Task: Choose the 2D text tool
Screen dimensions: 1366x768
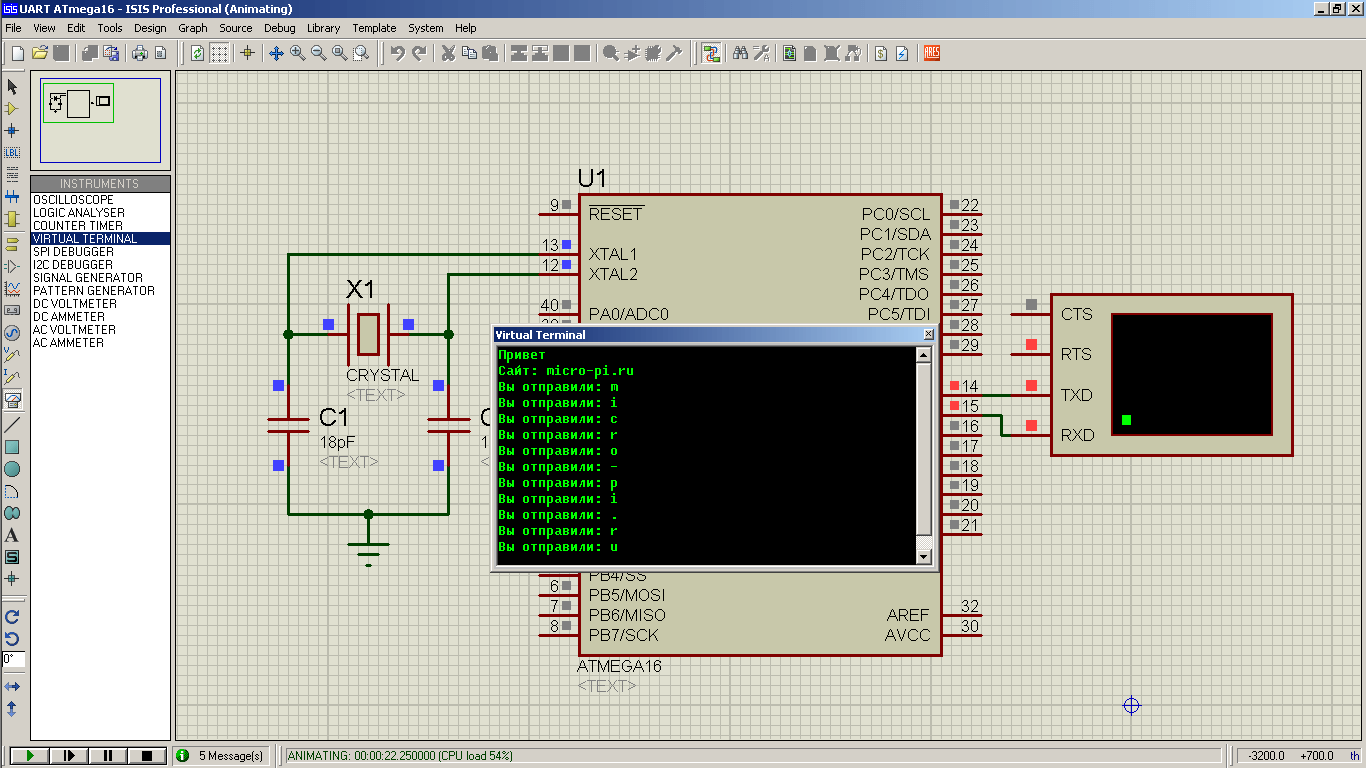Action: pos(12,535)
